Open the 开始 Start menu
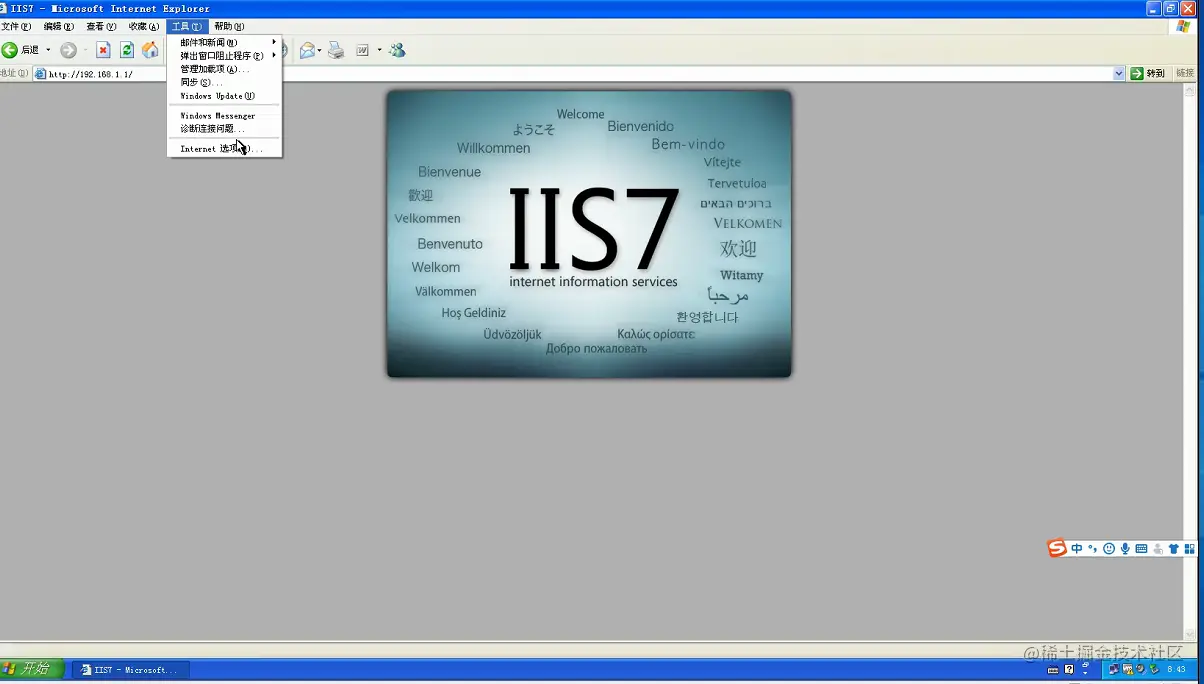The height and width of the screenshot is (684, 1204). point(32,669)
